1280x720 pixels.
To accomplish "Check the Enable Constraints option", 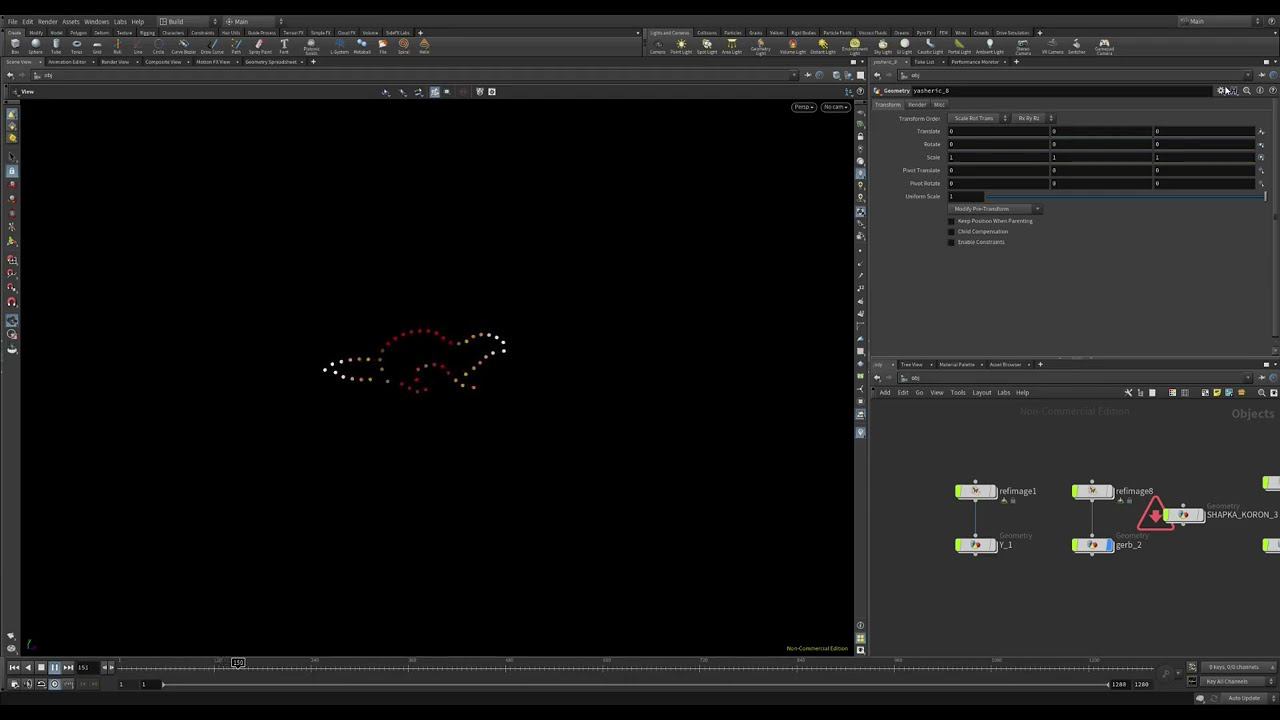I will 952,242.
